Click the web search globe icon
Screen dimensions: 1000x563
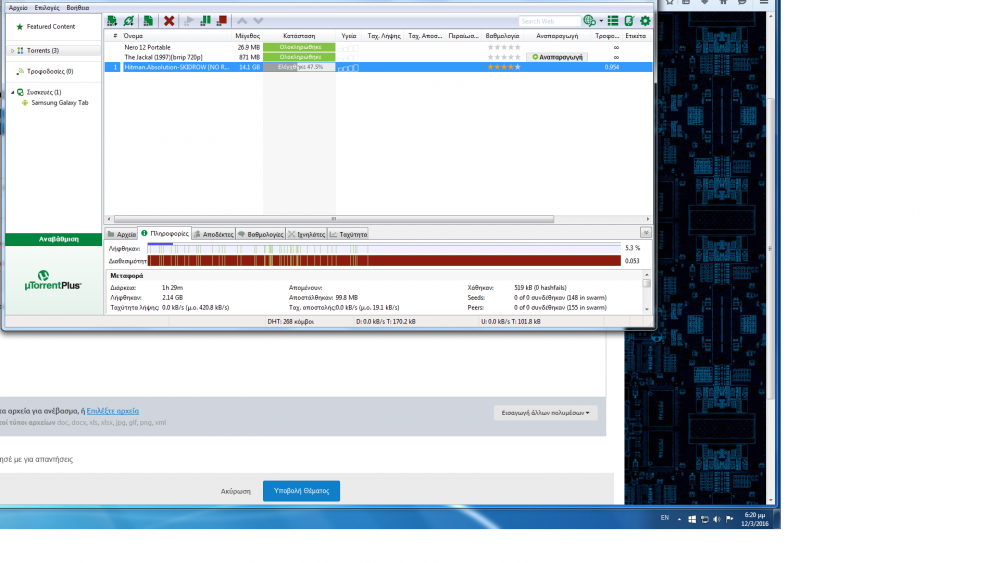tap(589, 21)
